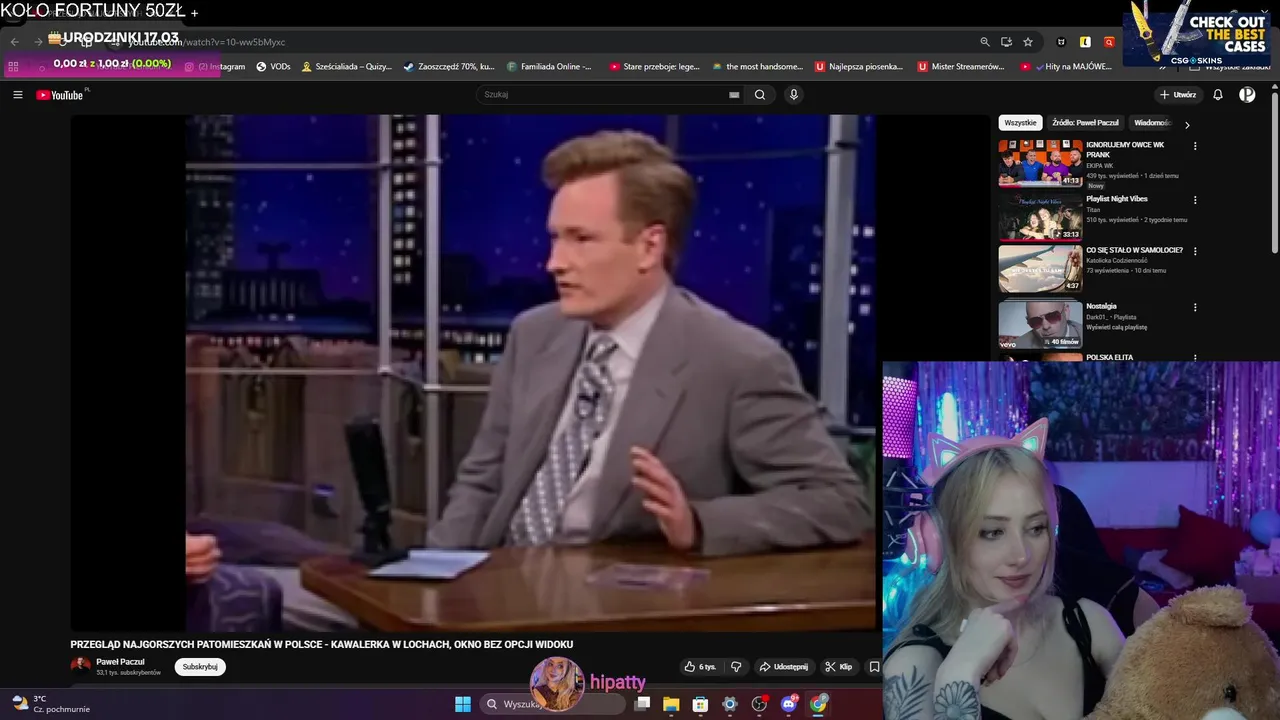Viewport: 1280px width, 720px height.
Task: Open the Hity na MAJÓWE bookmark
Action: tap(1066, 67)
